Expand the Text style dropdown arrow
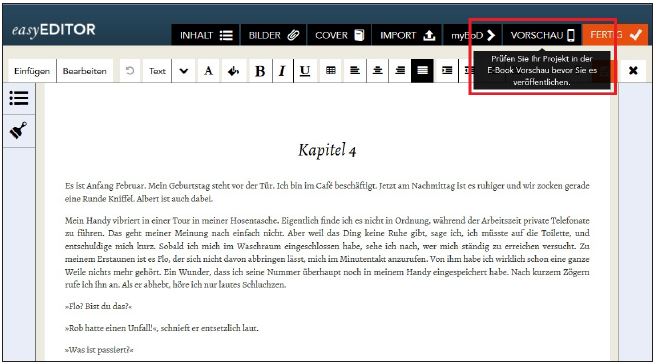 point(184,71)
